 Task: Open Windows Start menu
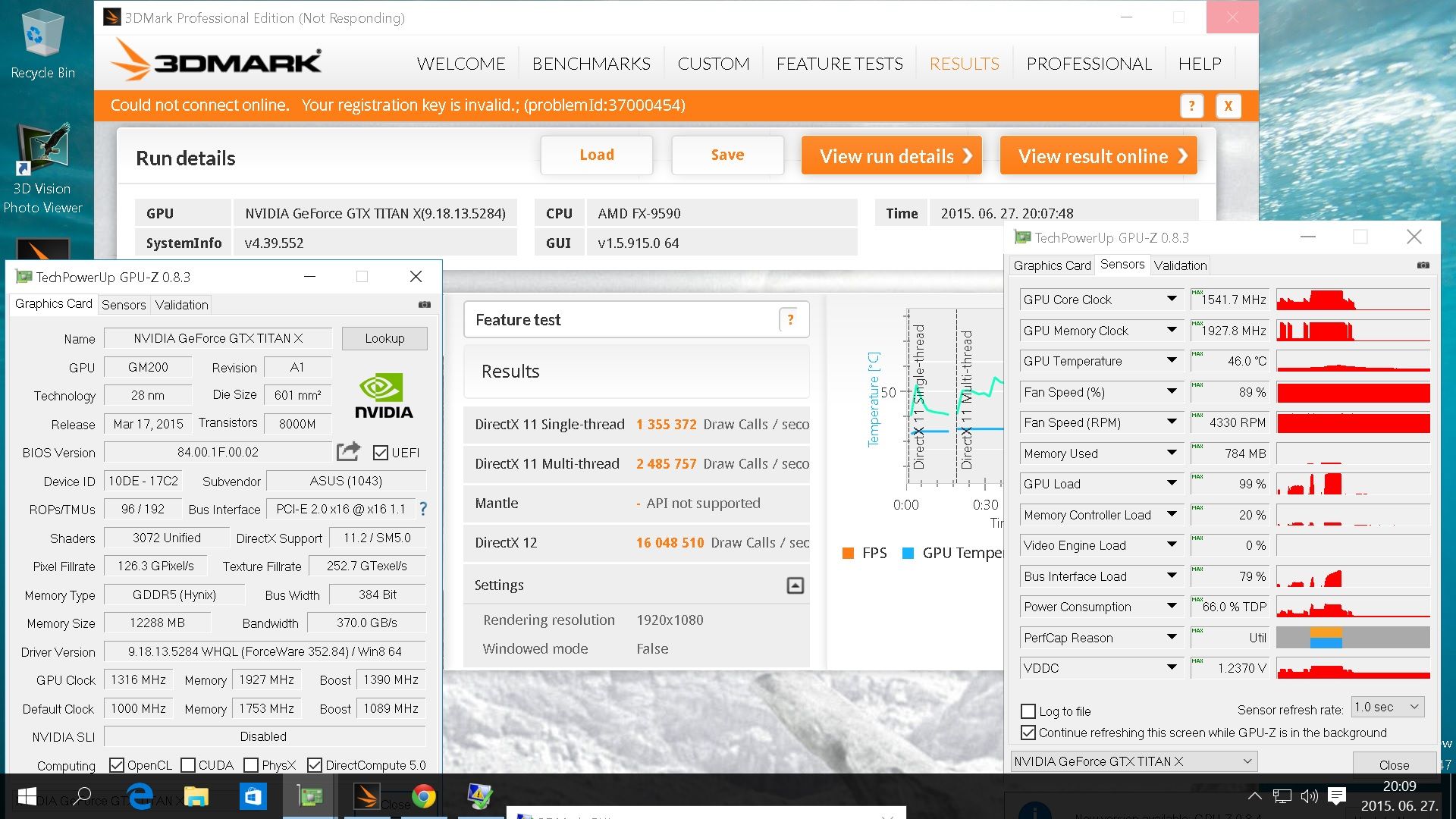[27, 796]
